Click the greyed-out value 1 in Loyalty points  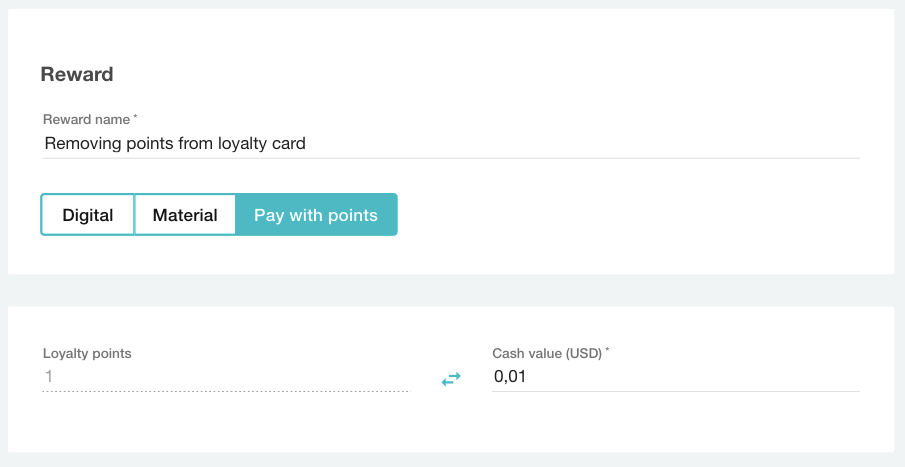[x=48, y=377]
